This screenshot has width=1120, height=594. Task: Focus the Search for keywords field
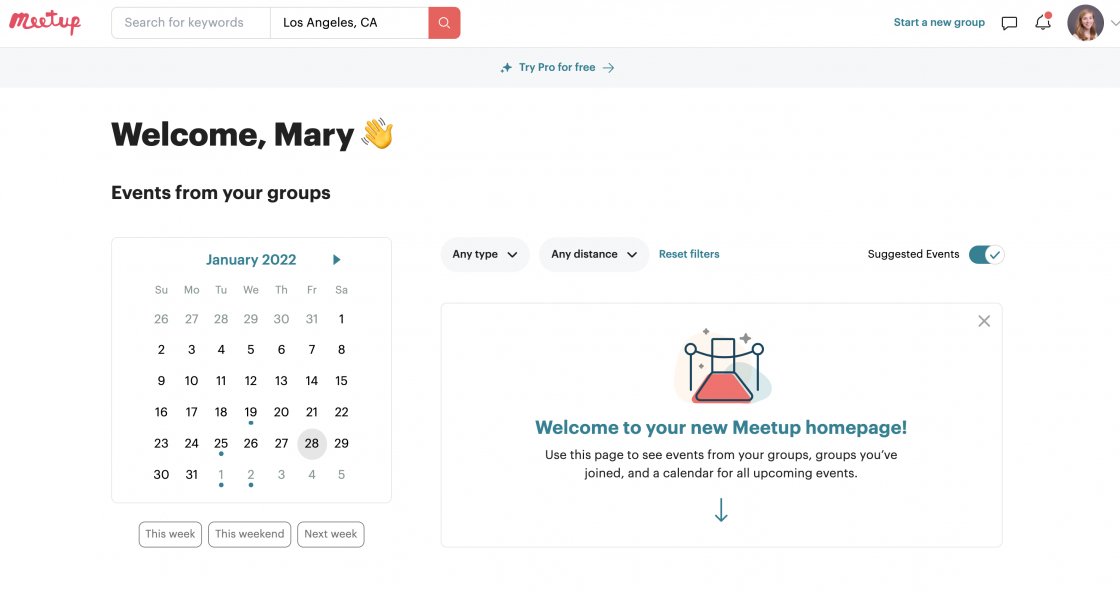pos(191,23)
